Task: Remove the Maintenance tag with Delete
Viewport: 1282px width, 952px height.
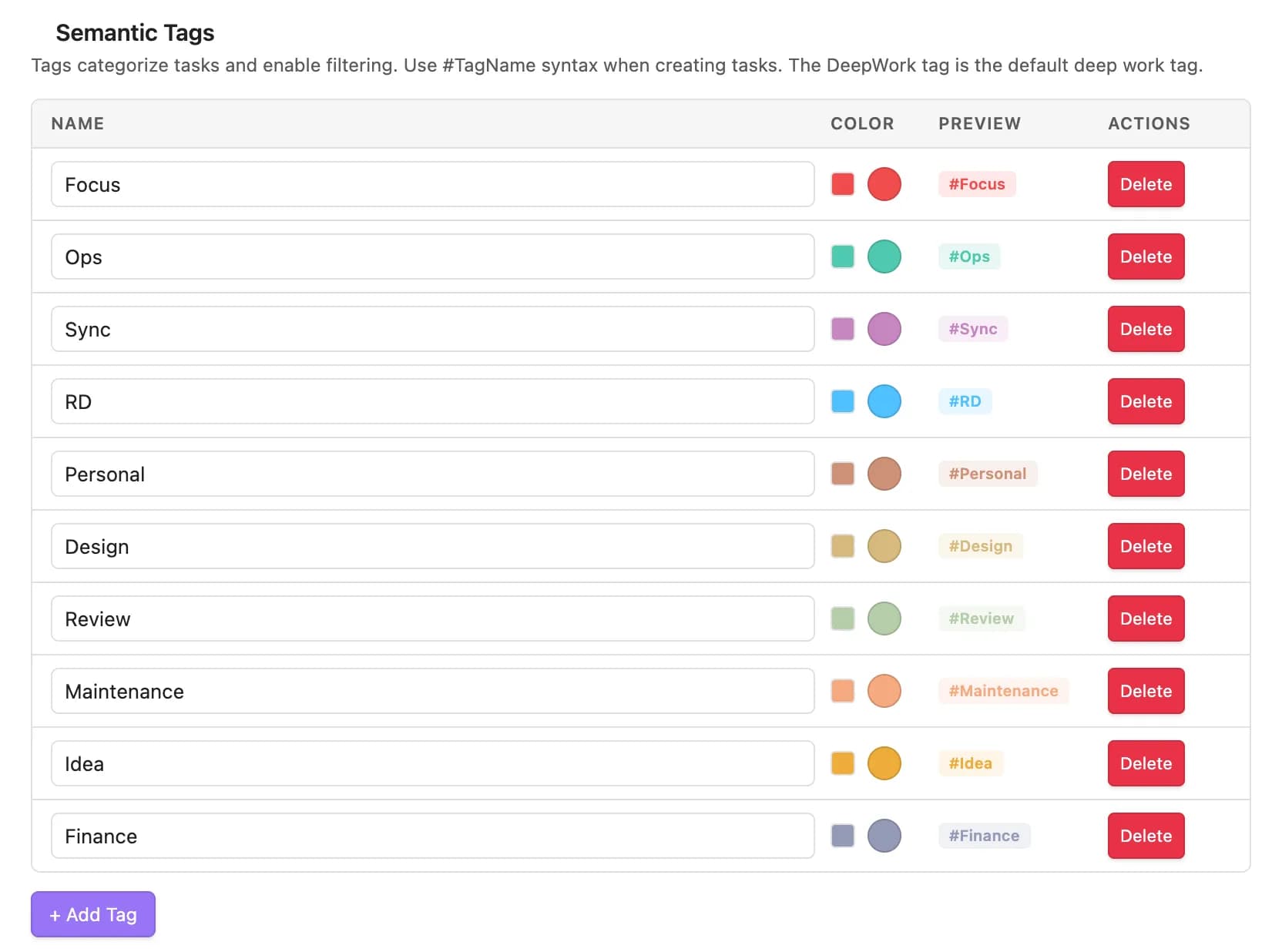Action: point(1146,691)
